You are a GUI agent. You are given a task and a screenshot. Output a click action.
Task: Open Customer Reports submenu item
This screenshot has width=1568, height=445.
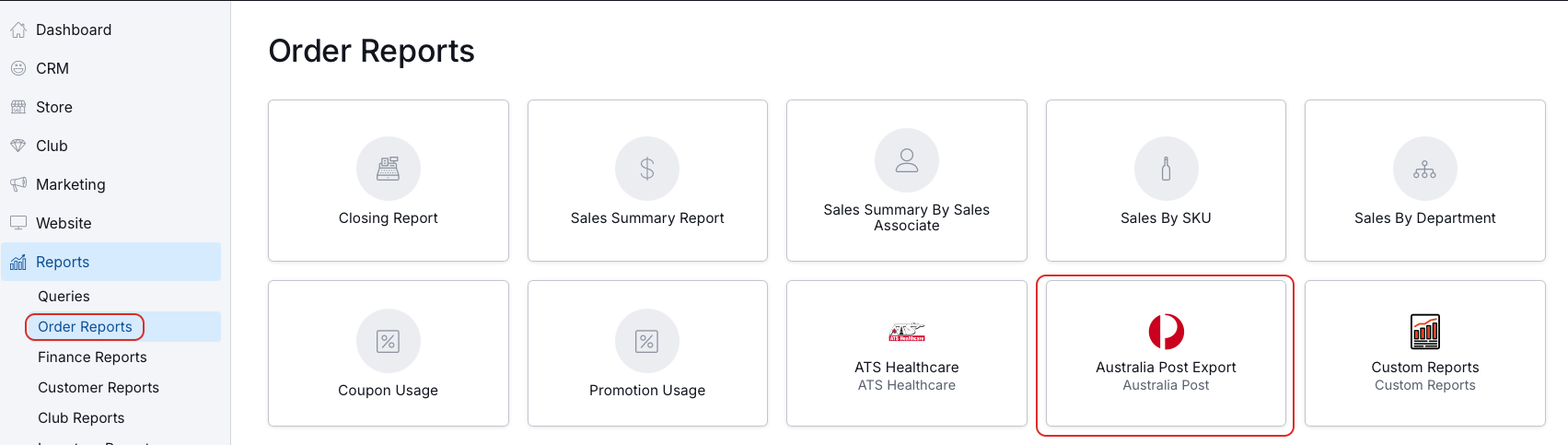click(x=99, y=387)
